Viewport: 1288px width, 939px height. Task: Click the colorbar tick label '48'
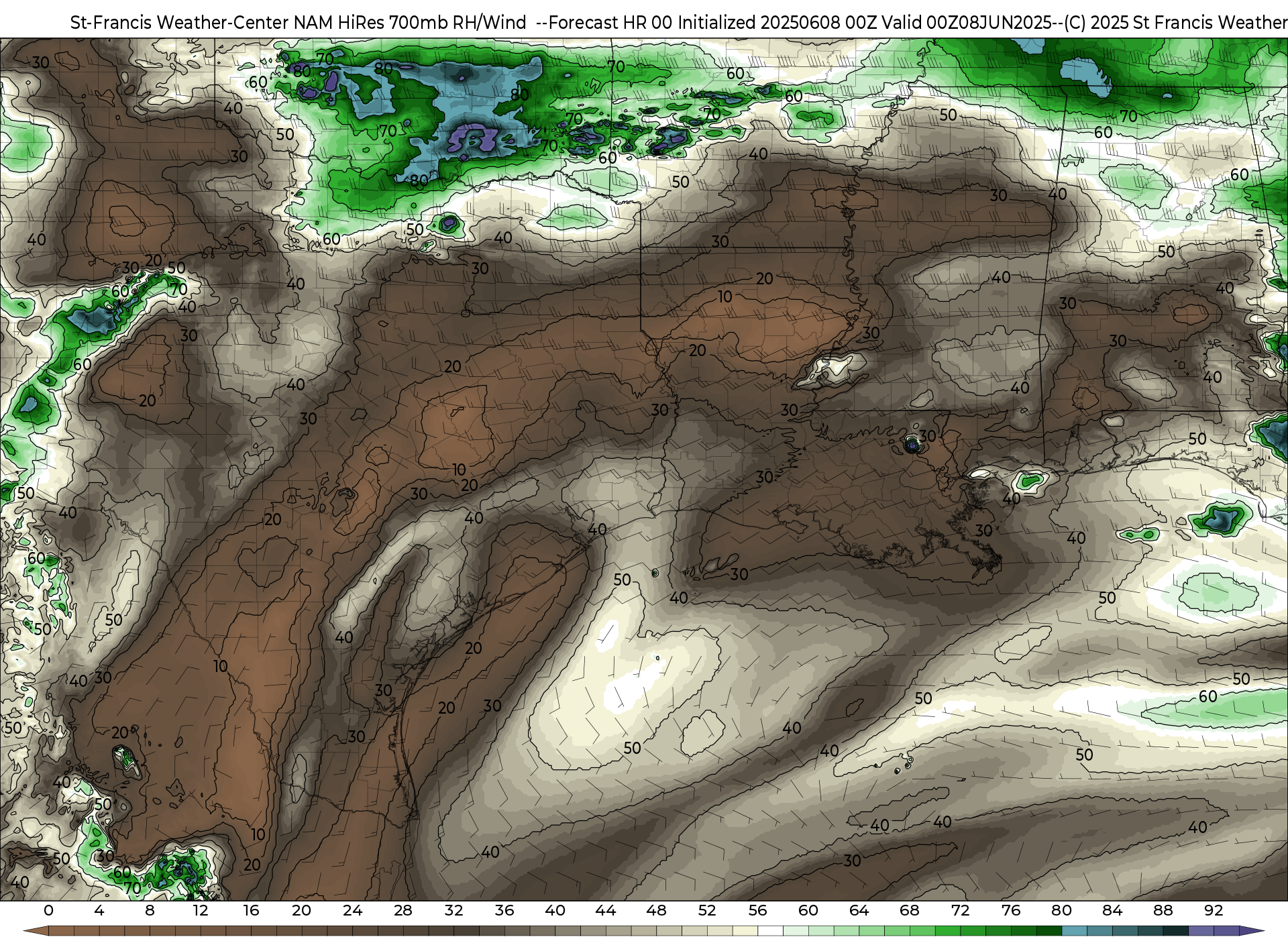(656, 910)
